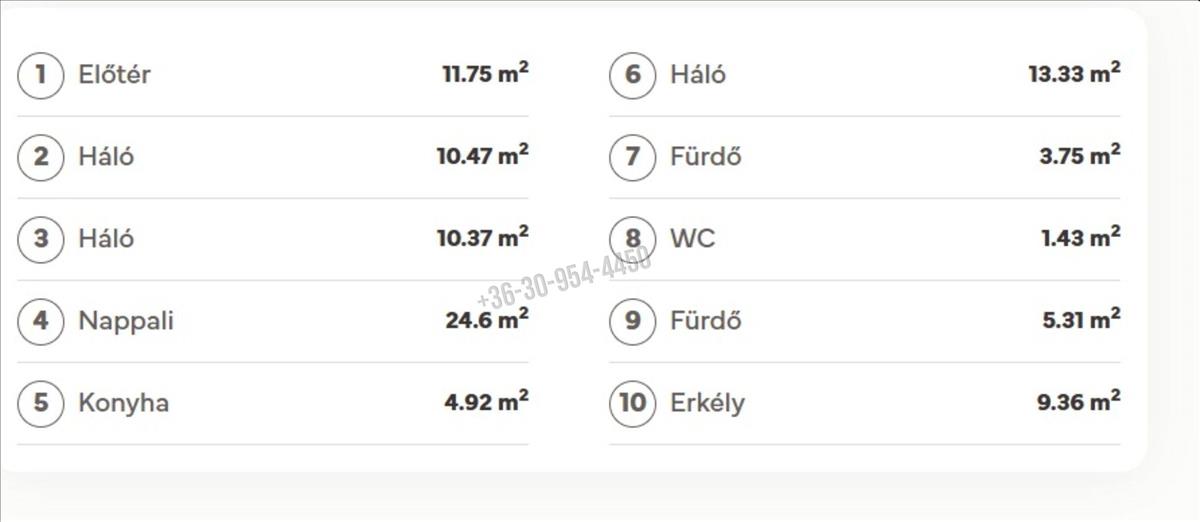This screenshot has height=522, width=1200.
Task: Click the number 7 circle icon
Action: tap(633, 157)
